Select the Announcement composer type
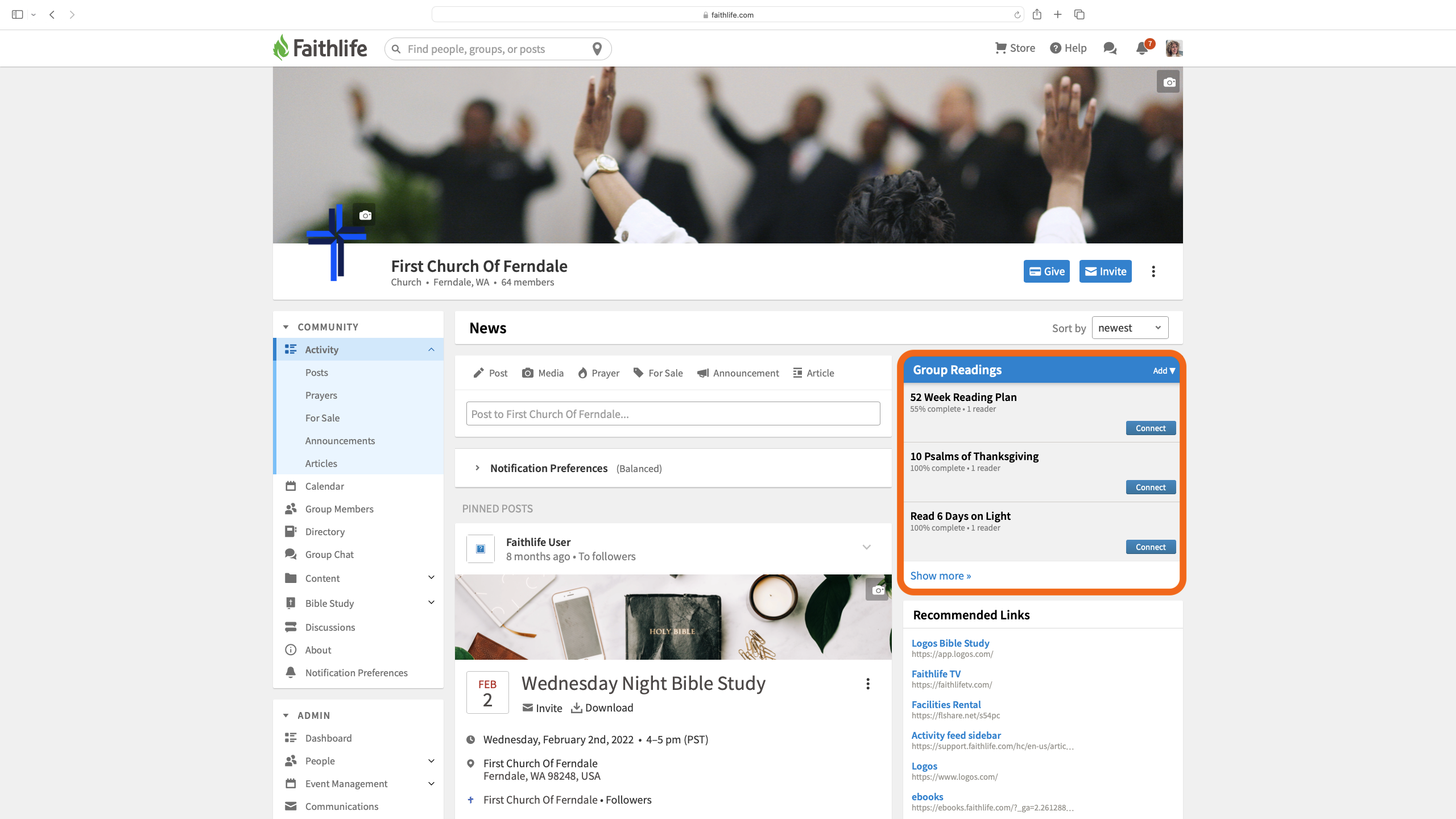 click(738, 373)
